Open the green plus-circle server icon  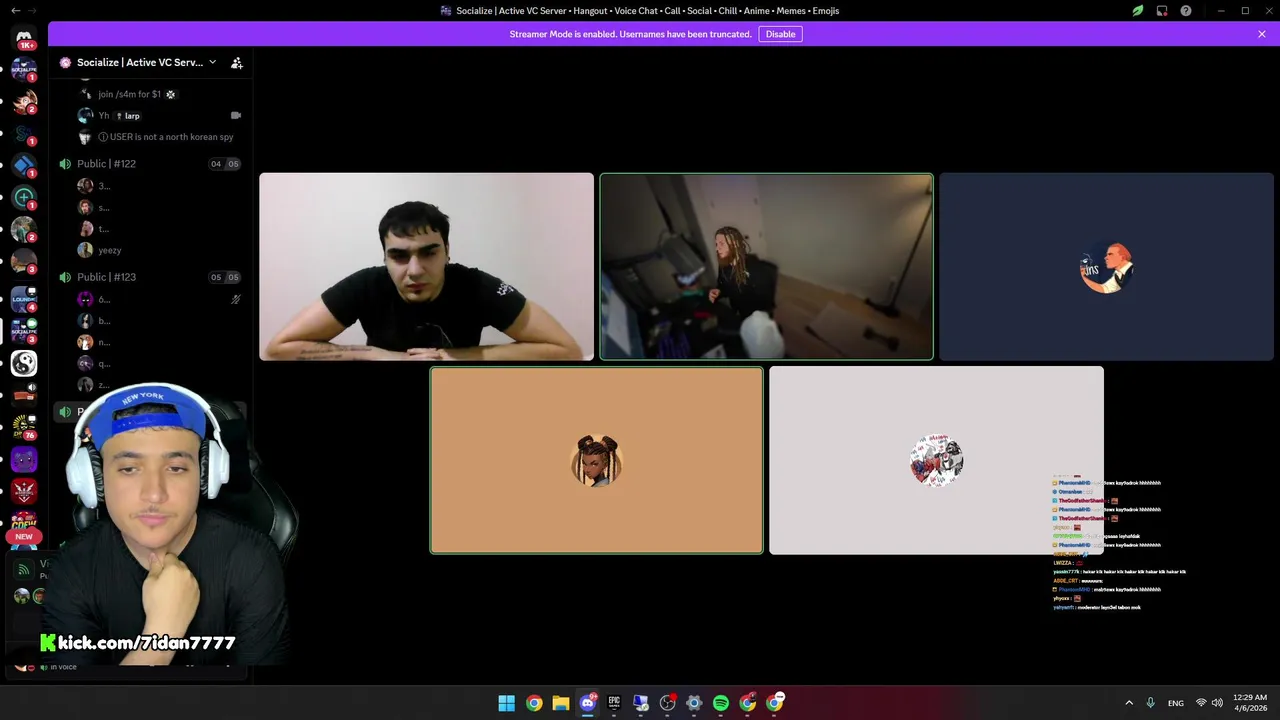click(24, 197)
